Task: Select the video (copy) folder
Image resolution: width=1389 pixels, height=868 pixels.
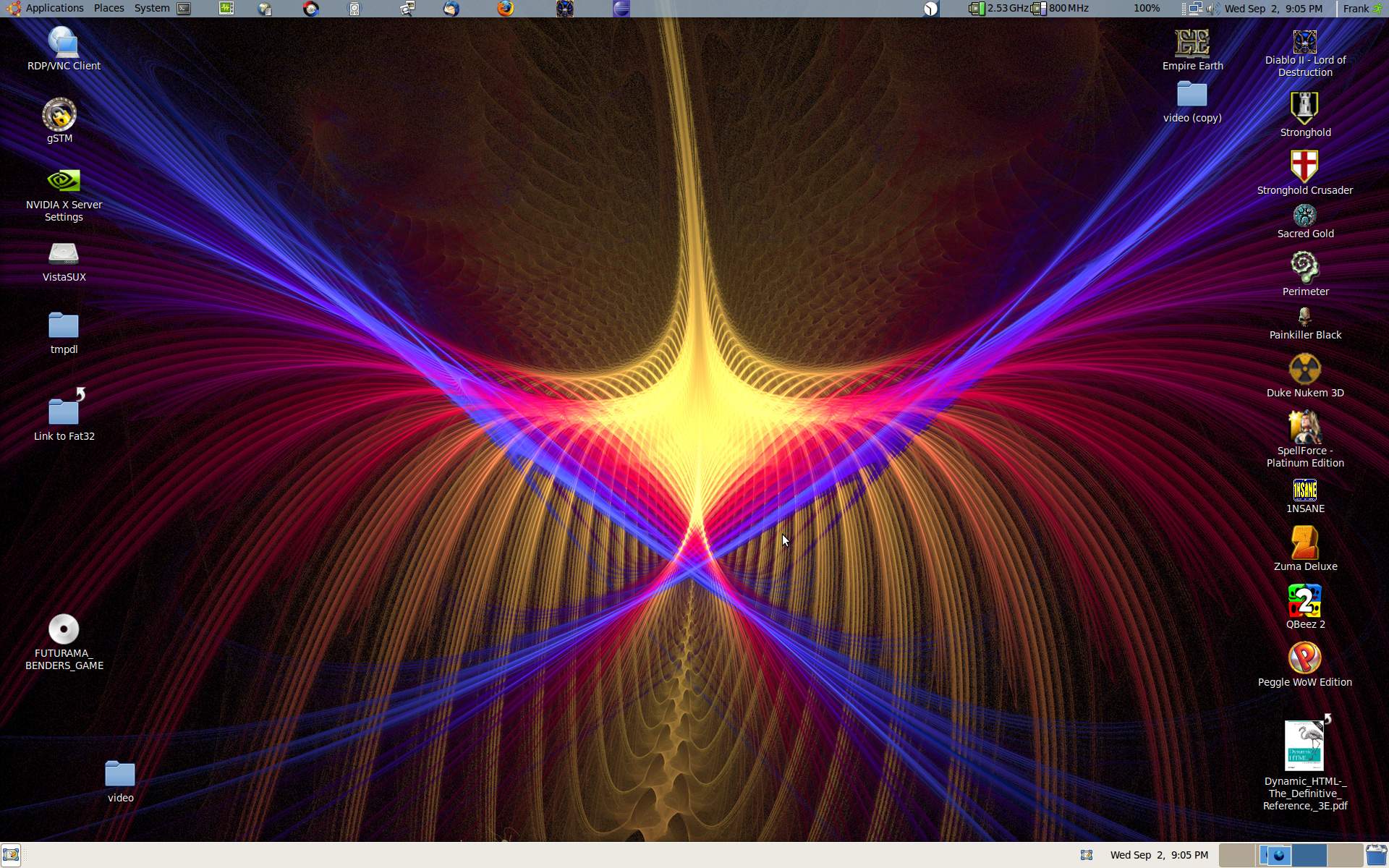Action: (1192, 102)
